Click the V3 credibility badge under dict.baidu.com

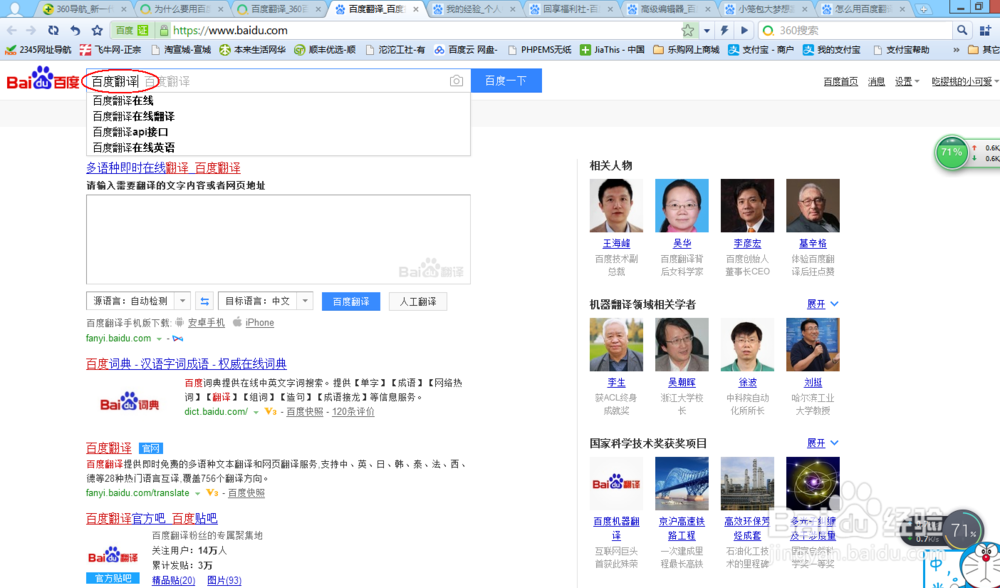(x=270, y=411)
